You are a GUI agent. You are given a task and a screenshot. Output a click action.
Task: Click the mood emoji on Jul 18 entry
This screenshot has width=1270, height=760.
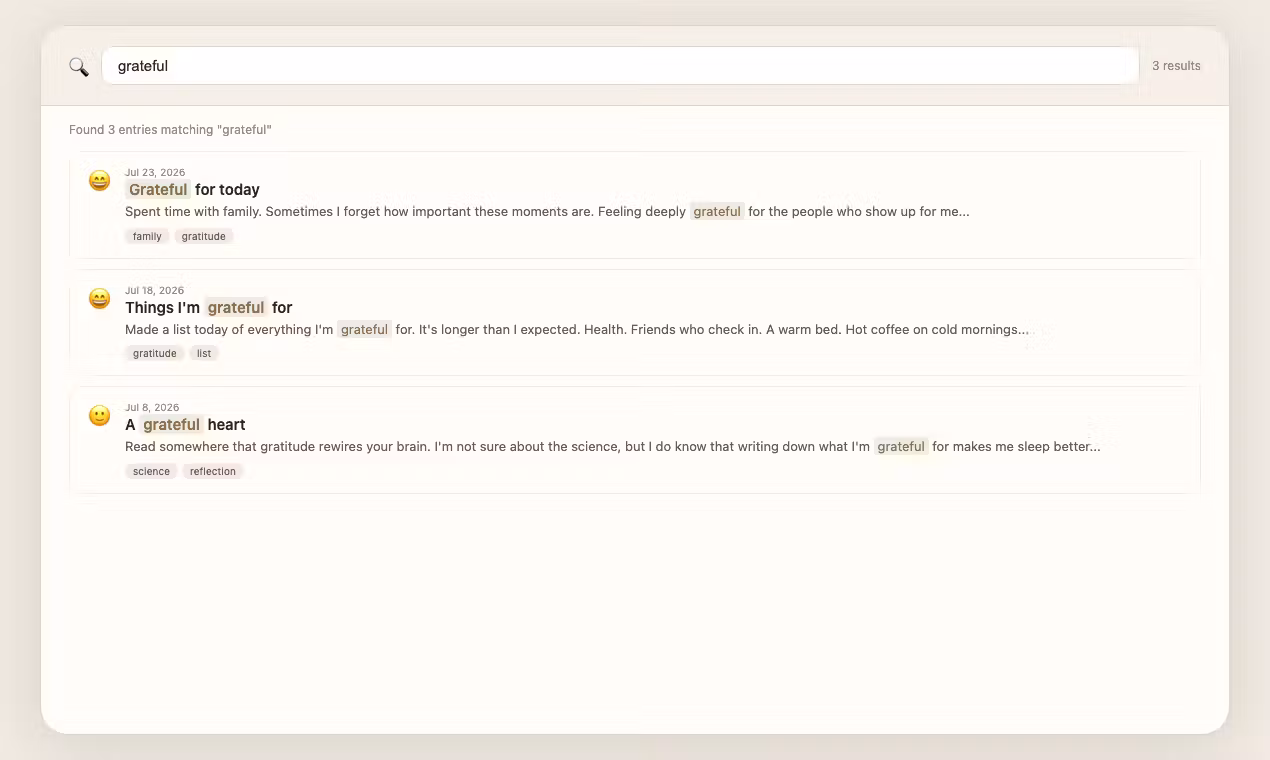pos(99,299)
